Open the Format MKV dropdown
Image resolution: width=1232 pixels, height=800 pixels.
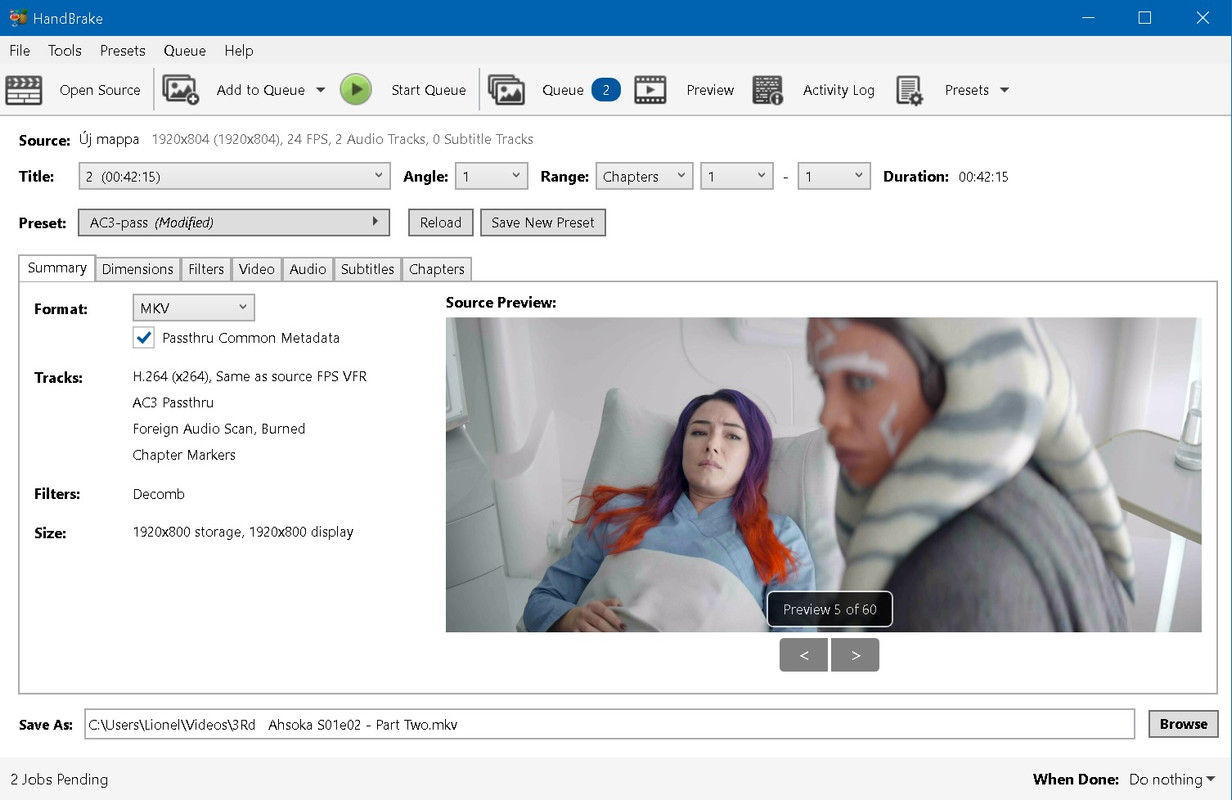[x=193, y=308]
